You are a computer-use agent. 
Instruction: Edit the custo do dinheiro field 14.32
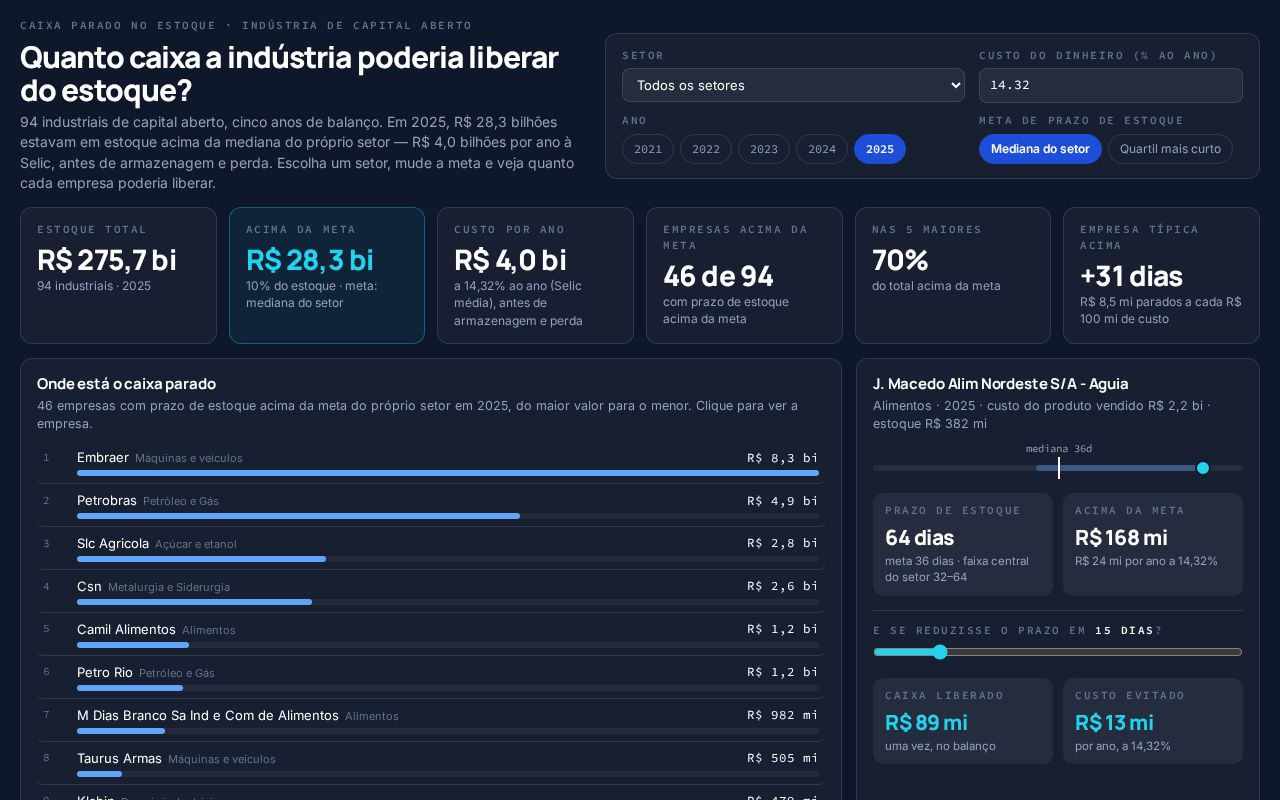[x=1111, y=85]
